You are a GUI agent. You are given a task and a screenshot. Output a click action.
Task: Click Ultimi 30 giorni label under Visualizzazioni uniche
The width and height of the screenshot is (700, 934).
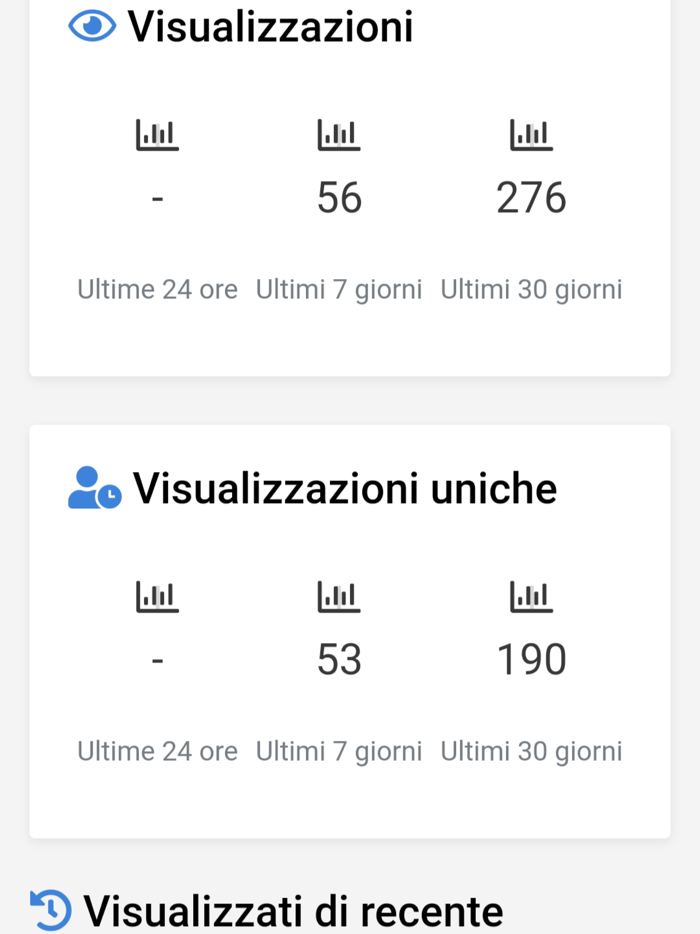click(531, 752)
